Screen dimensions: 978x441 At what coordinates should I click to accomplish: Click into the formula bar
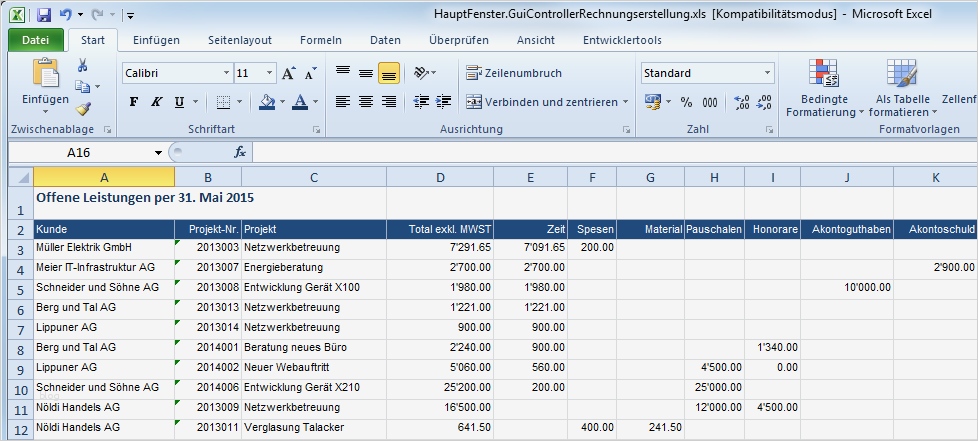(614, 152)
